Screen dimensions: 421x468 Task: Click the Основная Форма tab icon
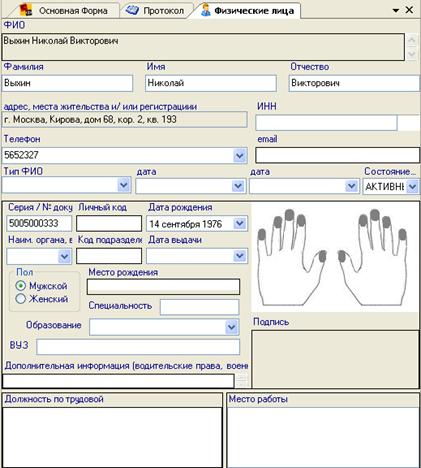[x=25, y=10]
